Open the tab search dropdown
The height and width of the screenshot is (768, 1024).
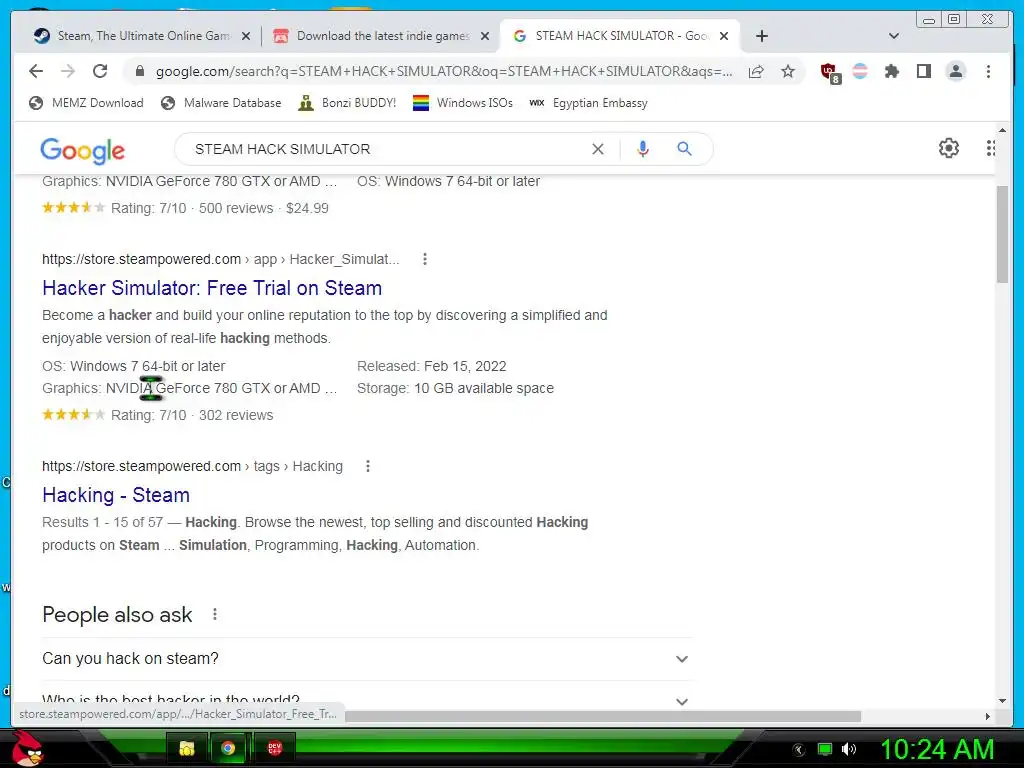pos(894,36)
